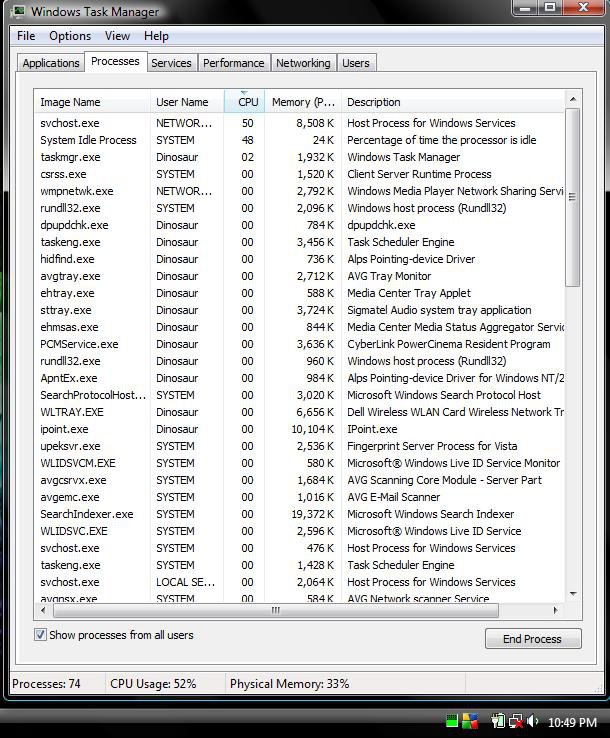Click the 10:49 PM system clock
Image resolution: width=610 pixels, height=738 pixels.
[x=572, y=722]
